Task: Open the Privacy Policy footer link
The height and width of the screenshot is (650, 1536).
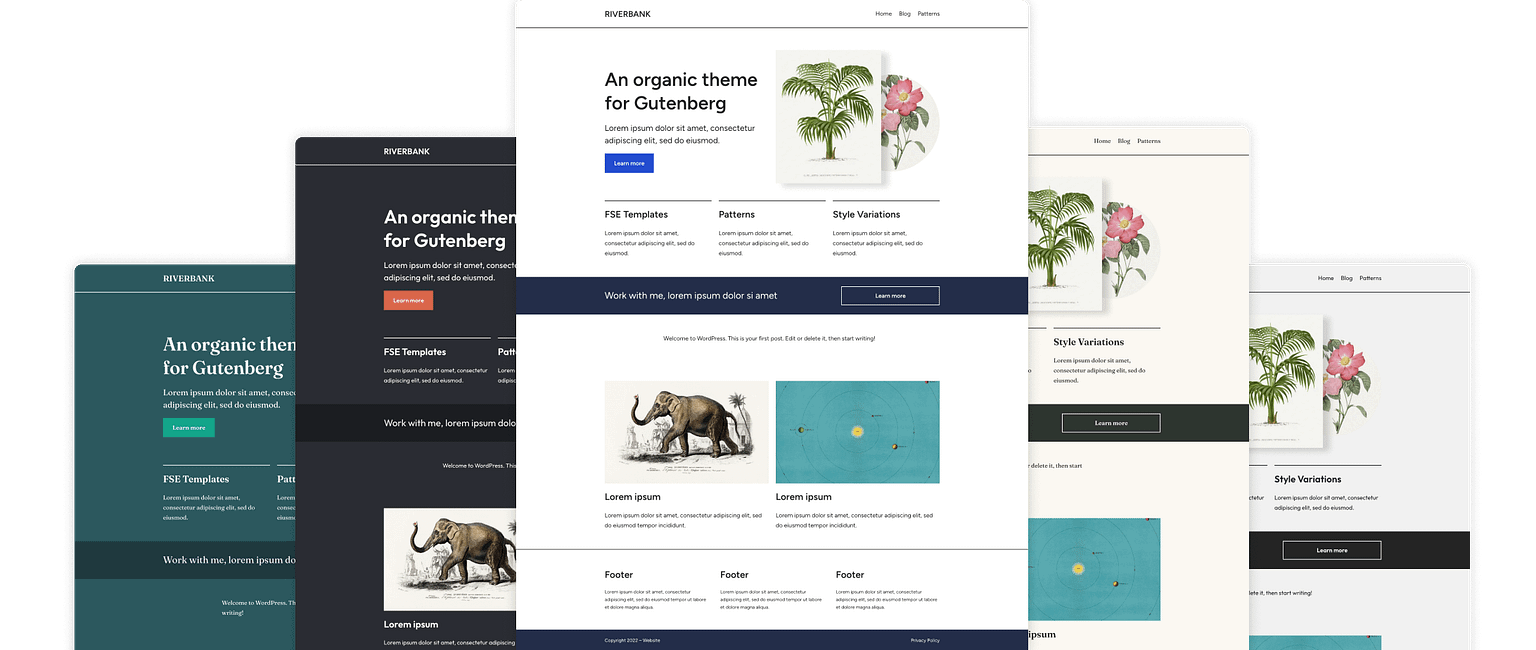Action: [x=924, y=640]
